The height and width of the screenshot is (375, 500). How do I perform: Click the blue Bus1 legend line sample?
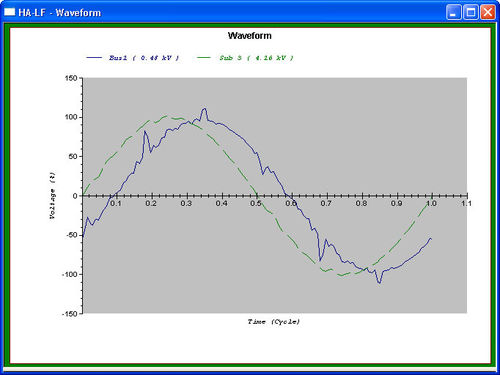[94, 58]
